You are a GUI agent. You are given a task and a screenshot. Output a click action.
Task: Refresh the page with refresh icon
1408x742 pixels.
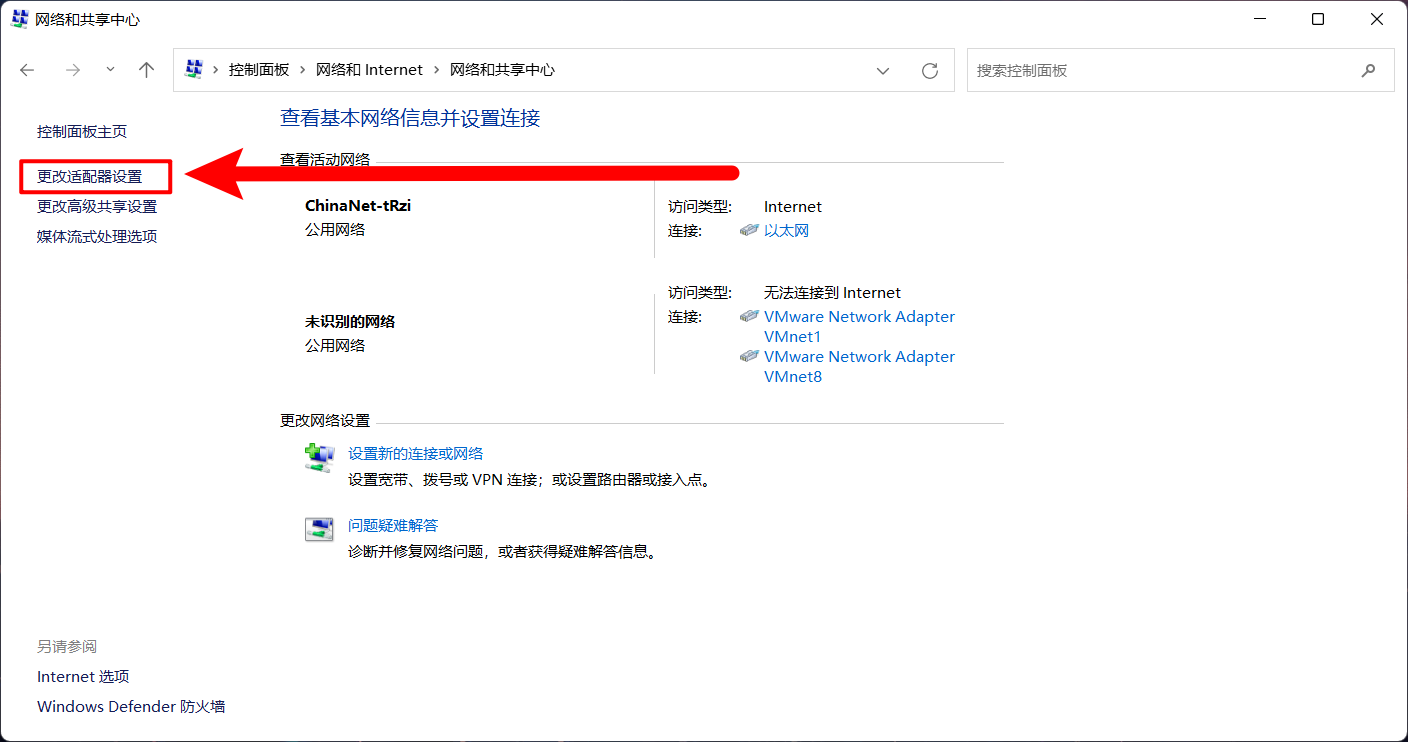tap(930, 70)
